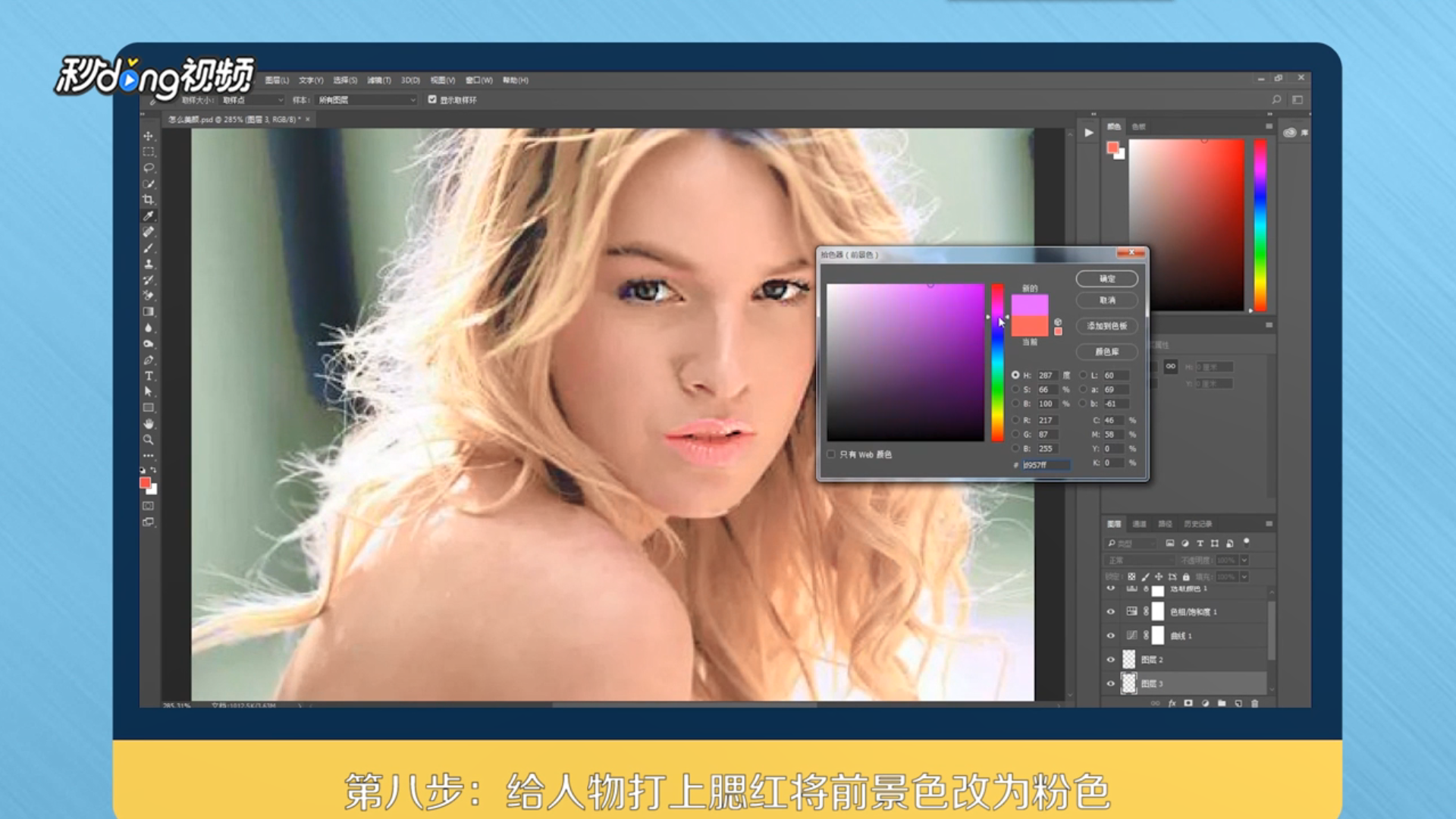The width and height of the screenshot is (1456, 819).
Task: Pick the Eyedropper tool
Action: 149,216
